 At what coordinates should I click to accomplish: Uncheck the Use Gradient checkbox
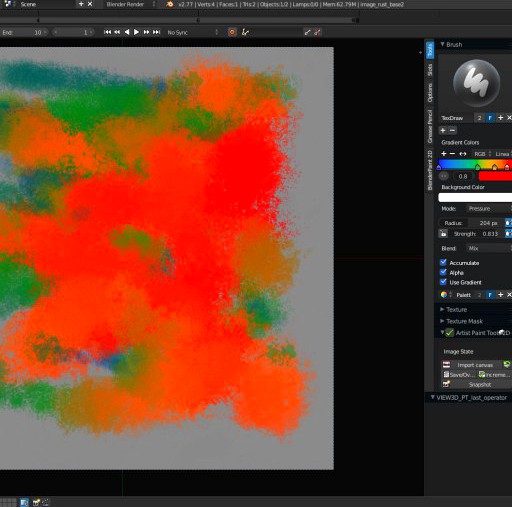(x=443, y=282)
